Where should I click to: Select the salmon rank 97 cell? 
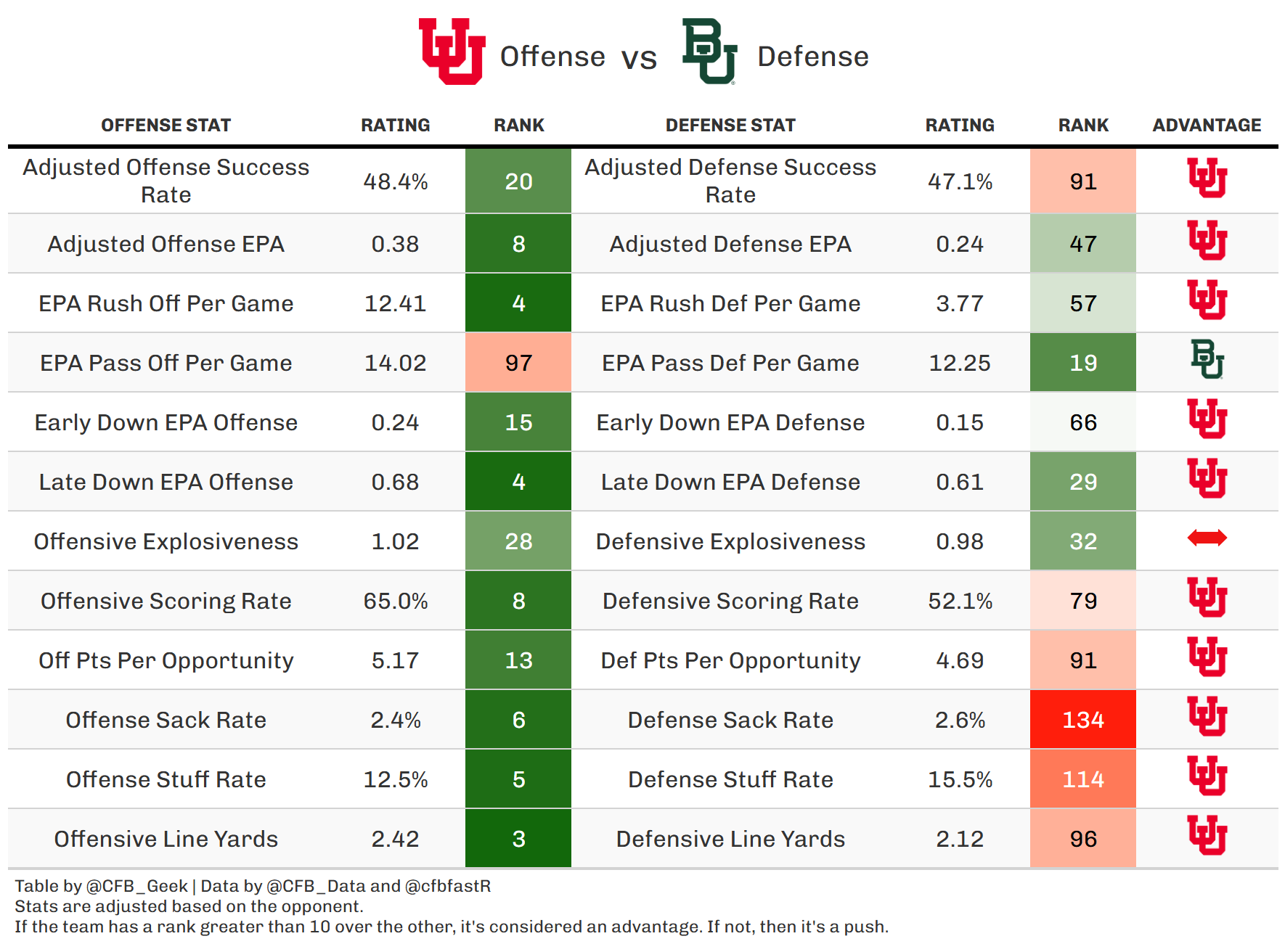click(x=518, y=363)
